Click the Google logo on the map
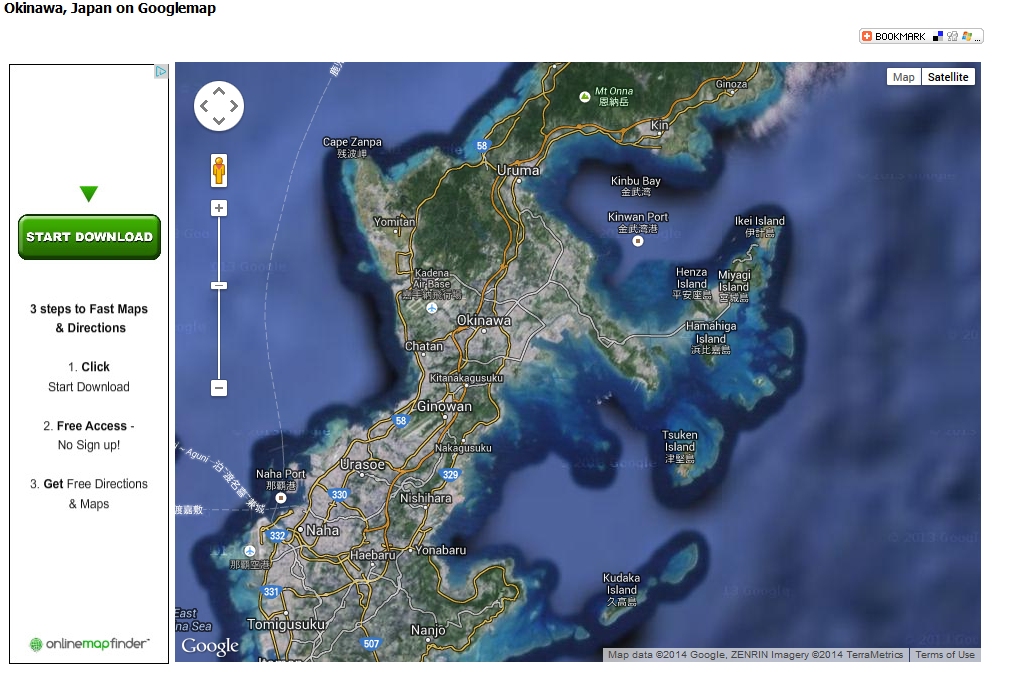 tap(210, 645)
